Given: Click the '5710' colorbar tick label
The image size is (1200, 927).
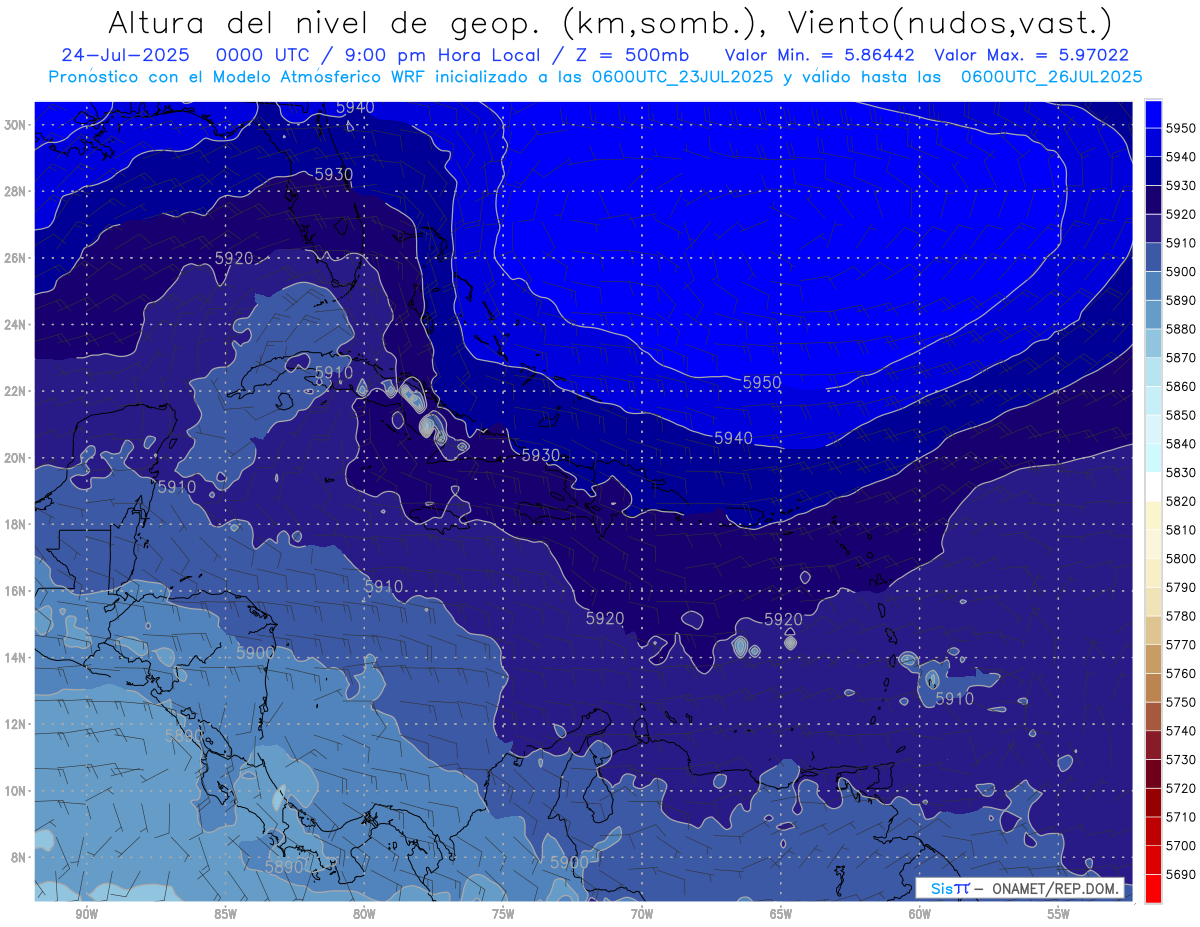Looking at the screenshot, I should pyautogui.click(x=1180, y=817).
